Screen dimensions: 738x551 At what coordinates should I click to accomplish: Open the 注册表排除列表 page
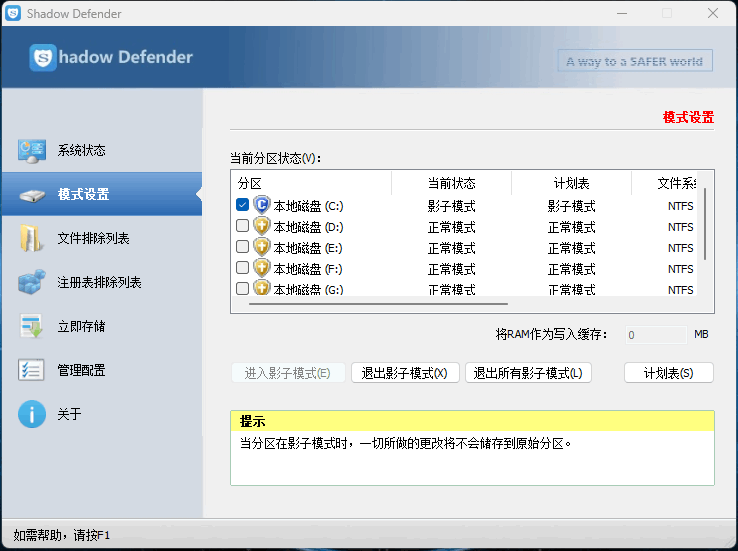[x=102, y=282]
